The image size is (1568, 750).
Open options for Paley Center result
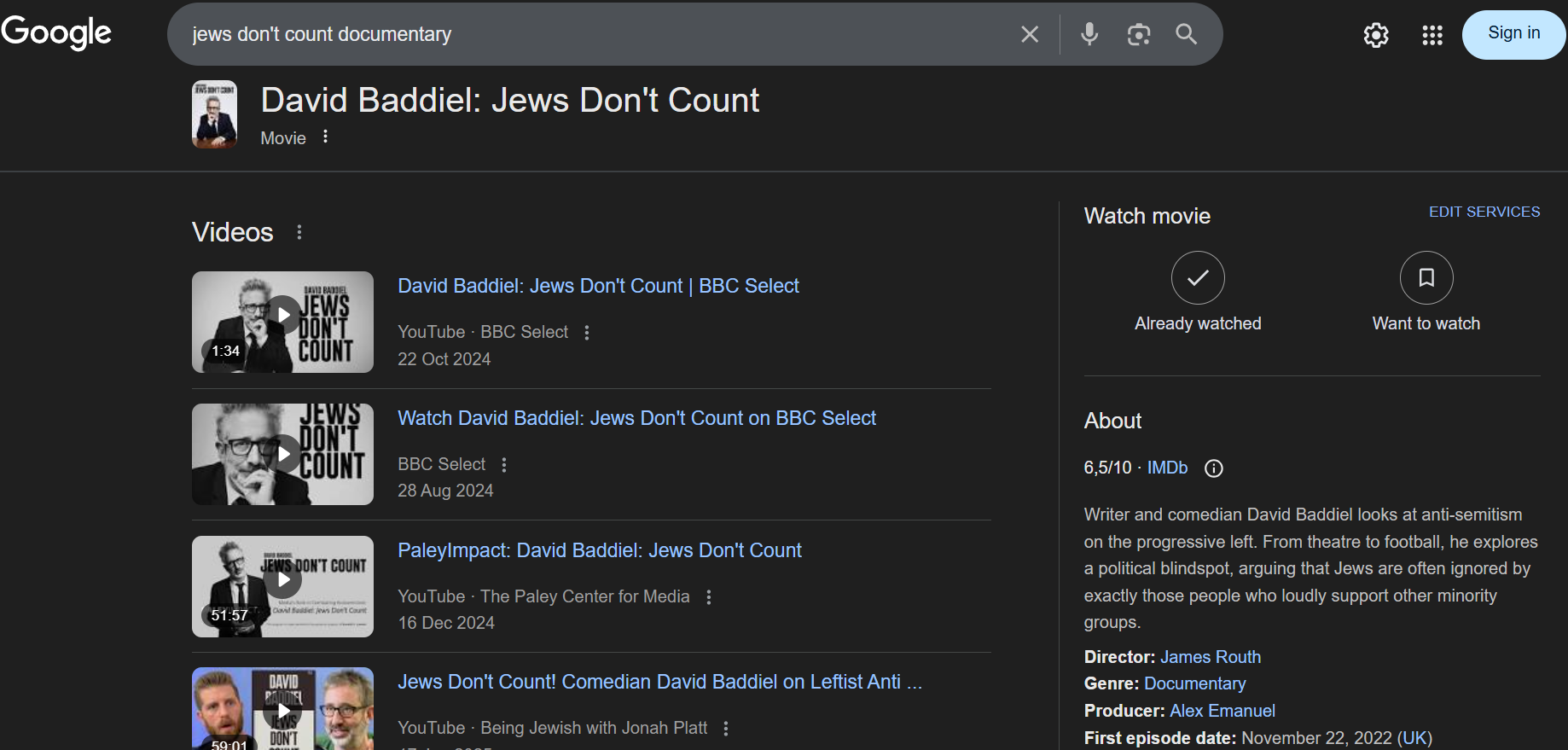click(x=709, y=597)
